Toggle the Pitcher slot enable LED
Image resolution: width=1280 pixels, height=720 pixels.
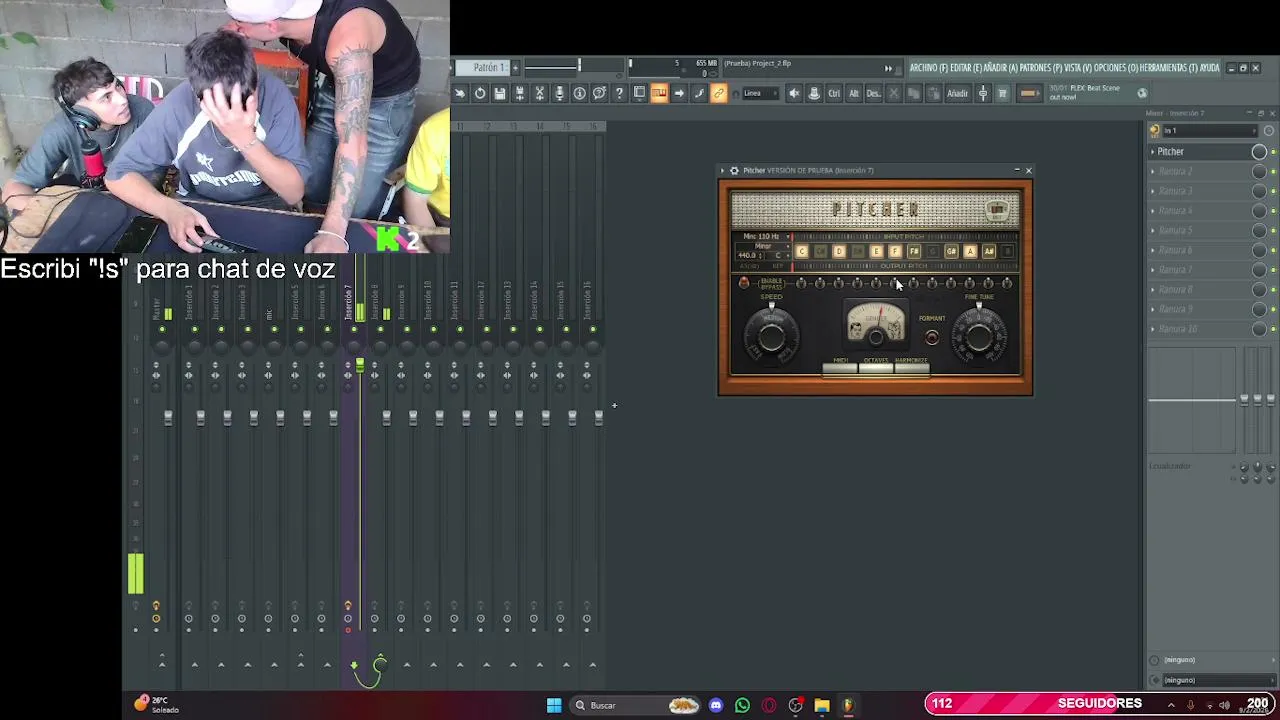point(1273,152)
